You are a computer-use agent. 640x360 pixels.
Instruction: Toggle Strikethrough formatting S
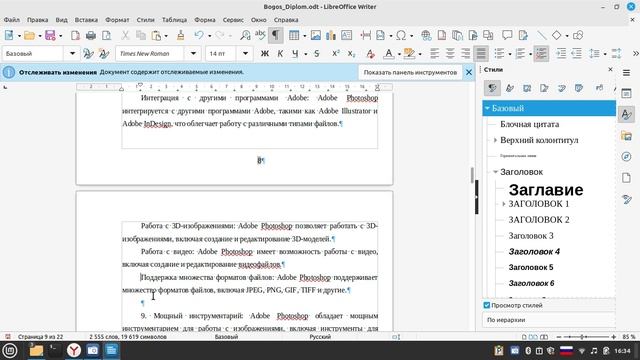(x=317, y=53)
